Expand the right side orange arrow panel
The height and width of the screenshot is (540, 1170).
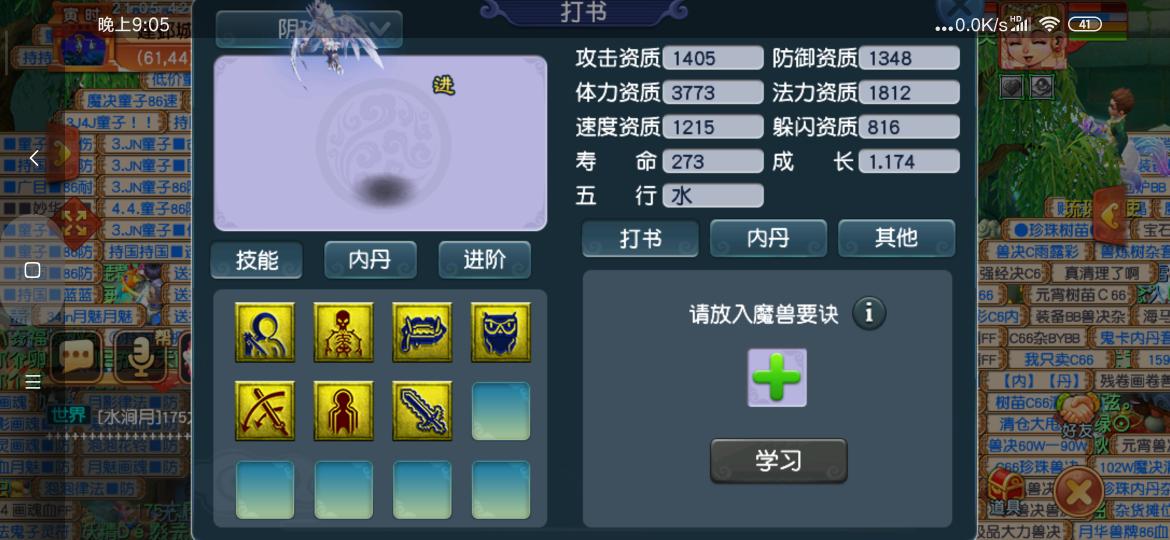pyautogui.click(x=1109, y=216)
